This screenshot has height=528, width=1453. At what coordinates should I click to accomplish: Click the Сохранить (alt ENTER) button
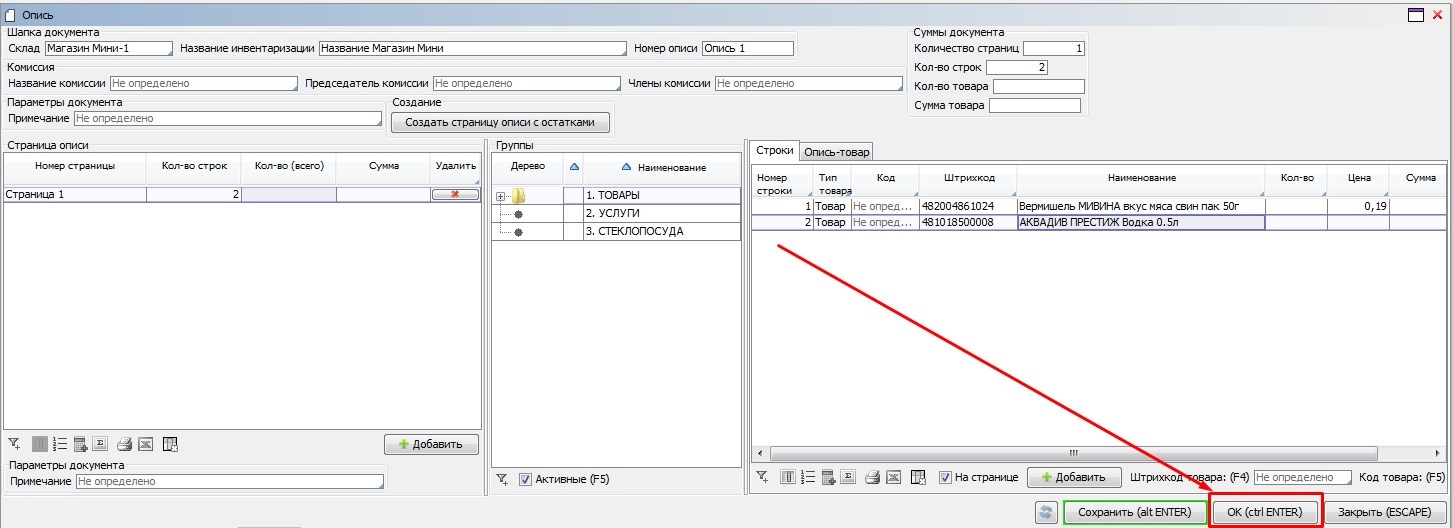pyautogui.click(x=1133, y=512)
